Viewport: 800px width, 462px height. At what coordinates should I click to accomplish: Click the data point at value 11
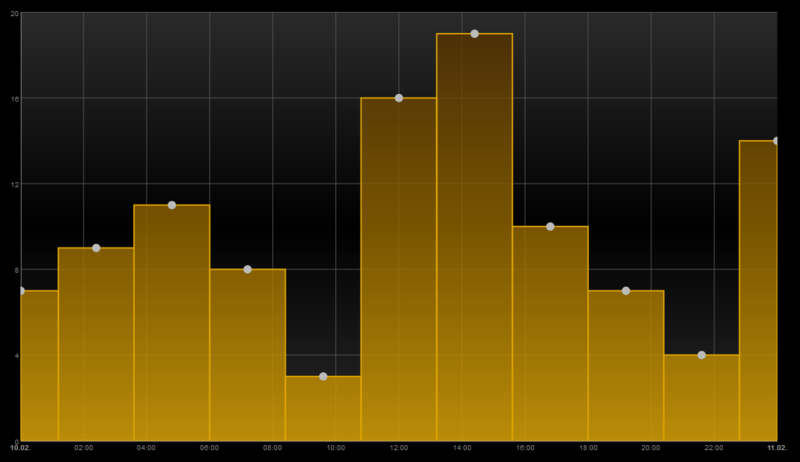click(x=172, y=205)
